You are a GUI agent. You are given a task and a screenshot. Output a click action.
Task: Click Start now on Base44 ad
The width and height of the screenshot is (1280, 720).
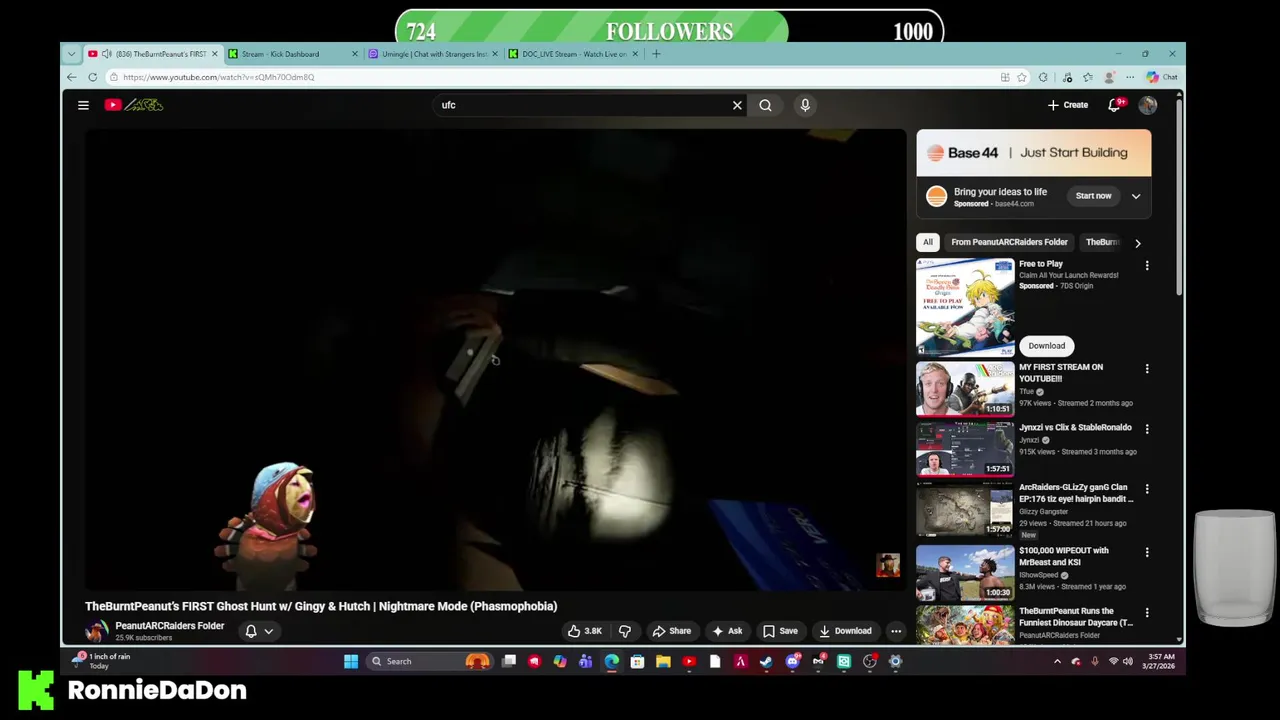[x=1093, y=196]
